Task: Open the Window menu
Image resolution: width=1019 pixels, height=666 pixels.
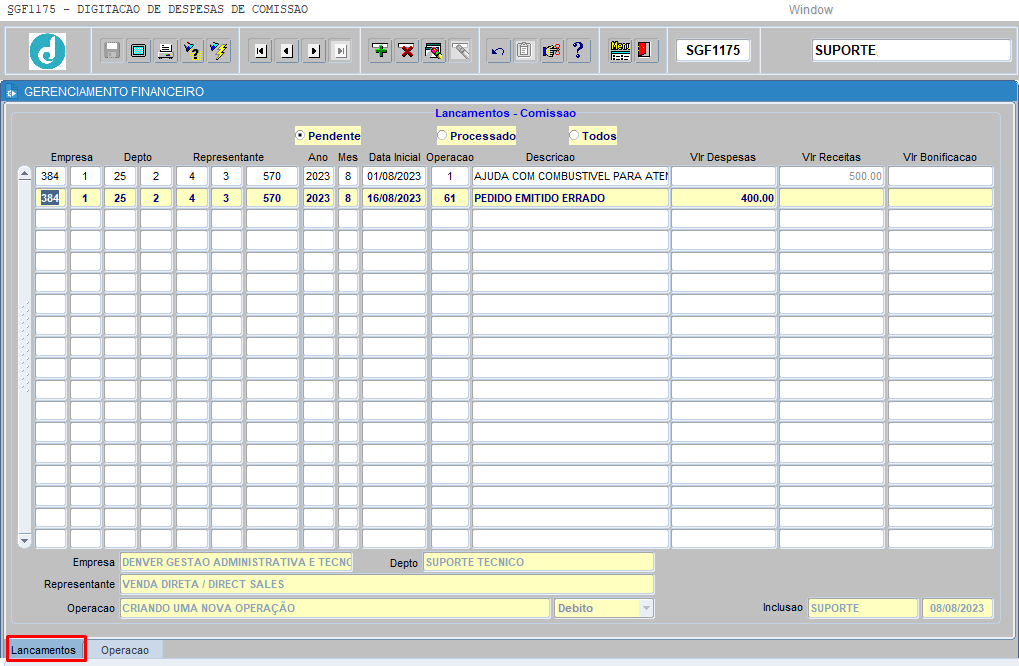Action: click(810, 10)
